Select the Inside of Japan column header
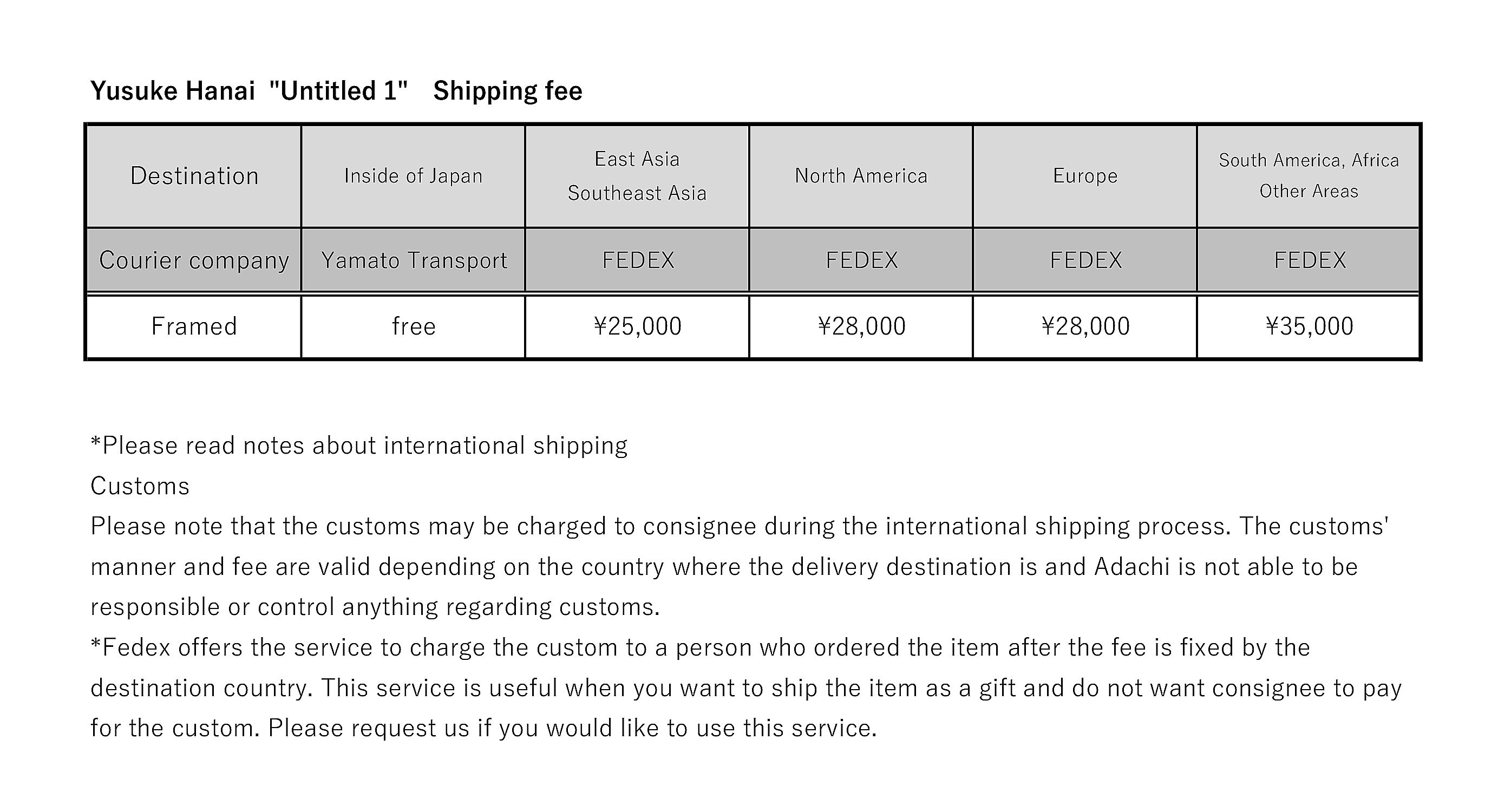The height and width of the screenshot is (812, 1498). point(413,175)
